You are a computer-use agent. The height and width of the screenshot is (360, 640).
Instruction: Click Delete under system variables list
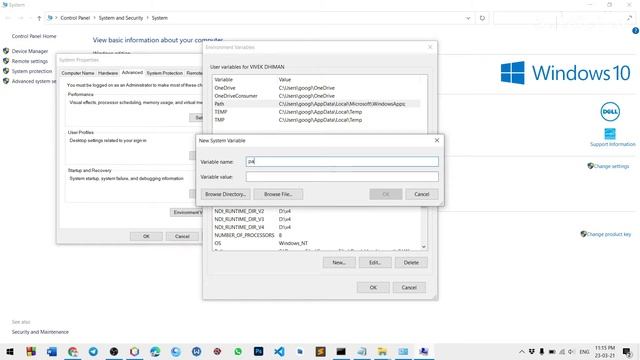(x=411, y=262)
